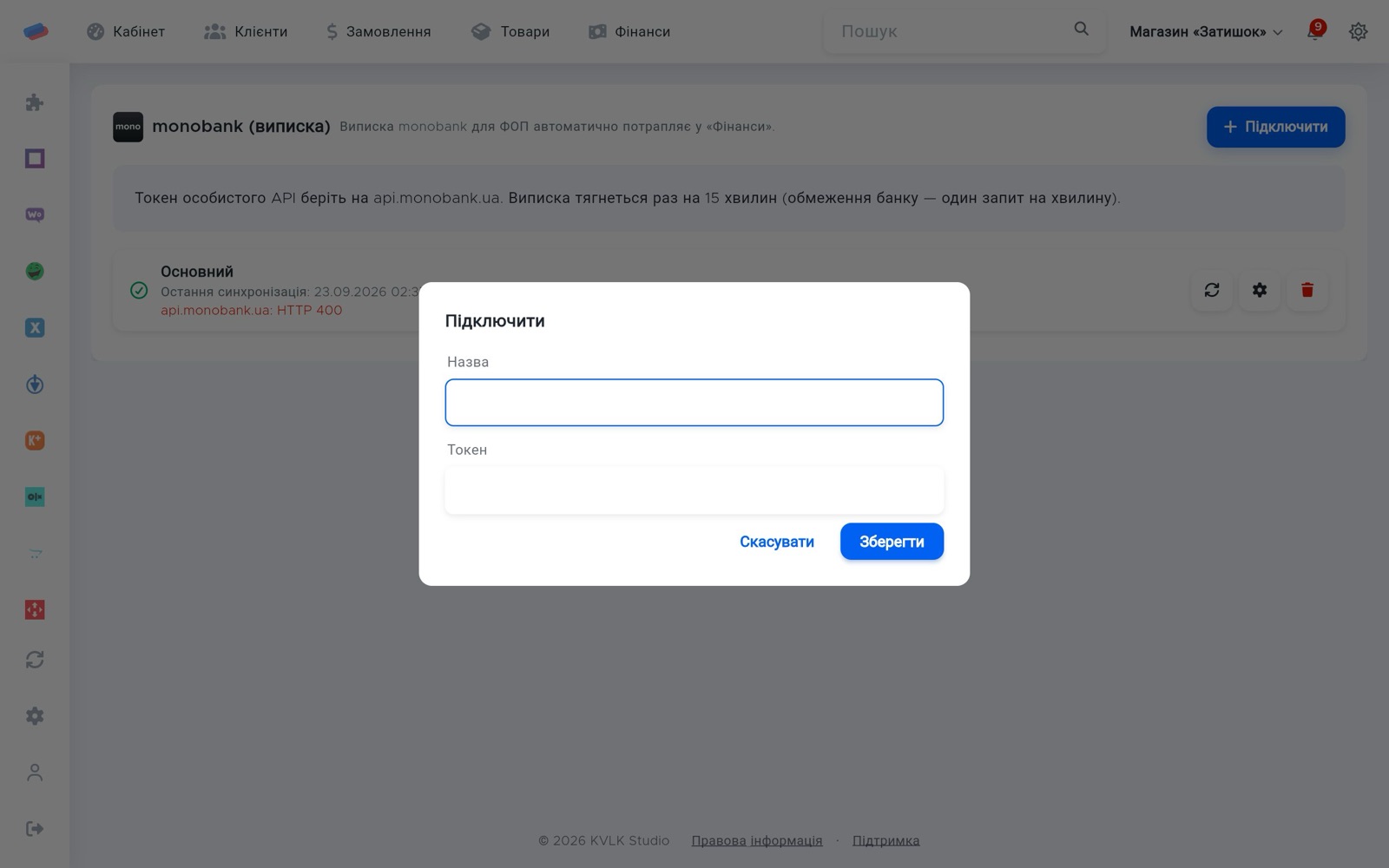This screenshot has height=868, width=1389.
Task: Open the Правова інформація footer link
Action: (x=757, y=840)
